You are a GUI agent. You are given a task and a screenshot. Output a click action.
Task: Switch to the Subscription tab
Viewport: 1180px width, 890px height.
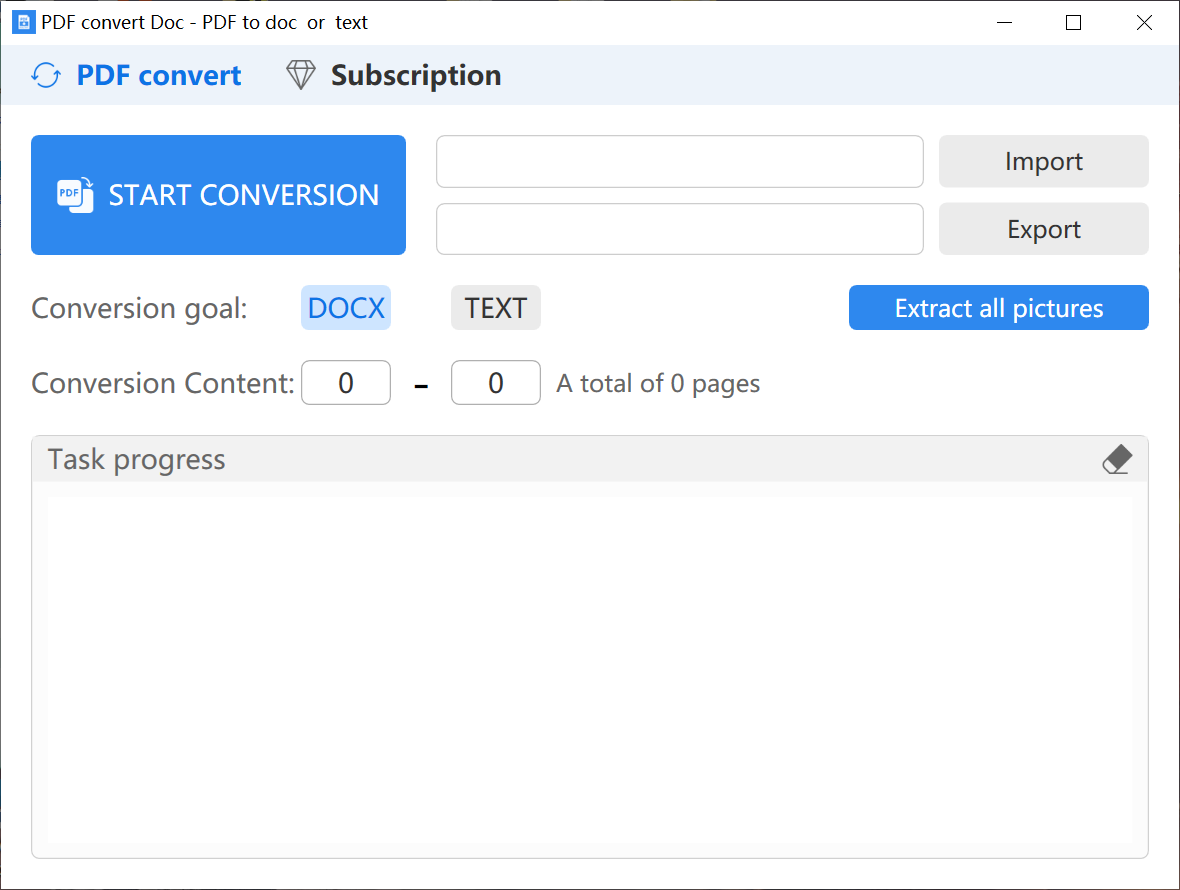coord(415,76)
